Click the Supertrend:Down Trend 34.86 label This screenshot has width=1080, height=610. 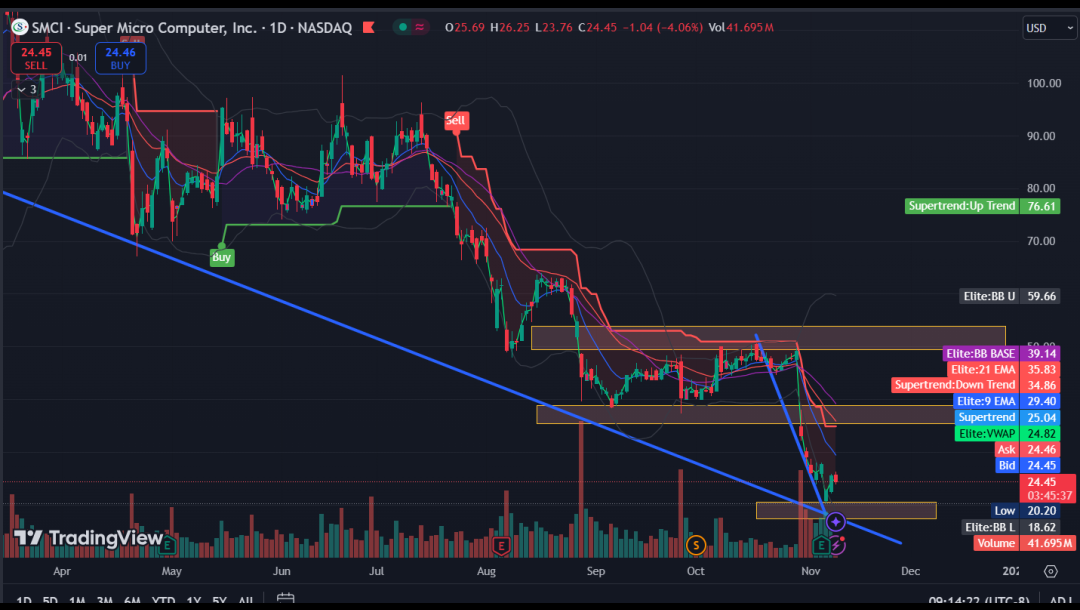(975, 385)
